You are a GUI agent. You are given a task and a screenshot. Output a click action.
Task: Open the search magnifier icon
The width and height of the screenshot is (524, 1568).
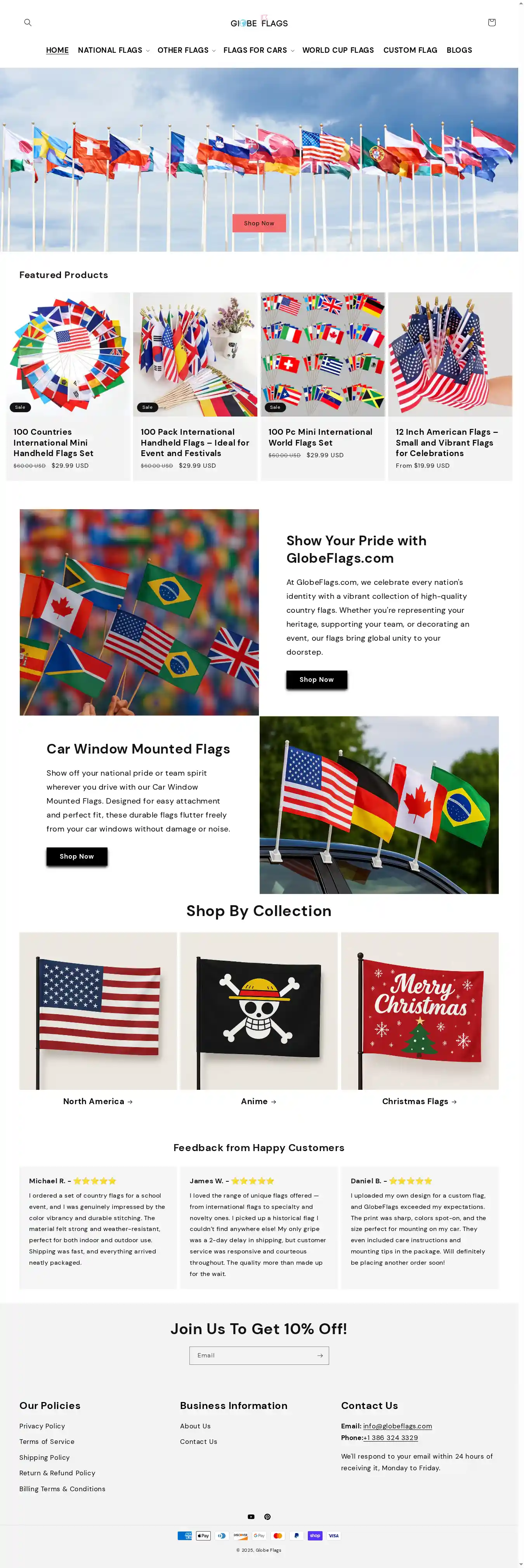(x=28, y=22)
